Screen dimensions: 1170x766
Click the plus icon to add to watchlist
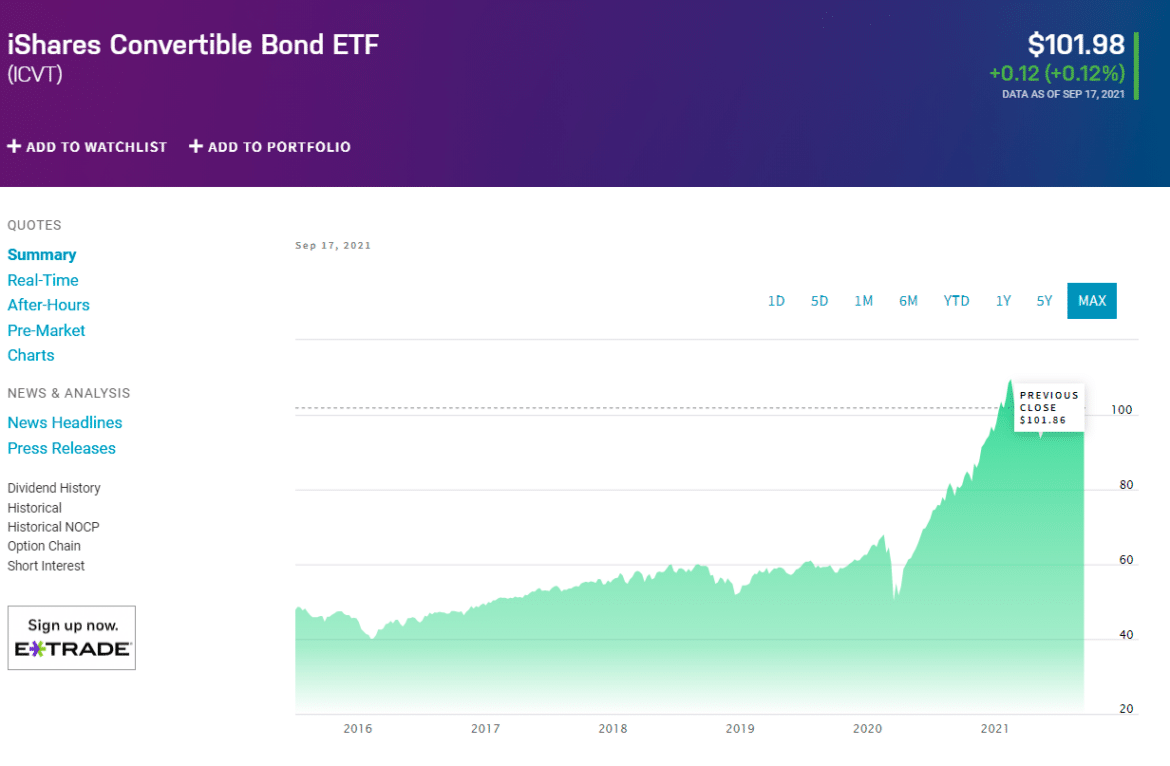(x=14, y=146)
